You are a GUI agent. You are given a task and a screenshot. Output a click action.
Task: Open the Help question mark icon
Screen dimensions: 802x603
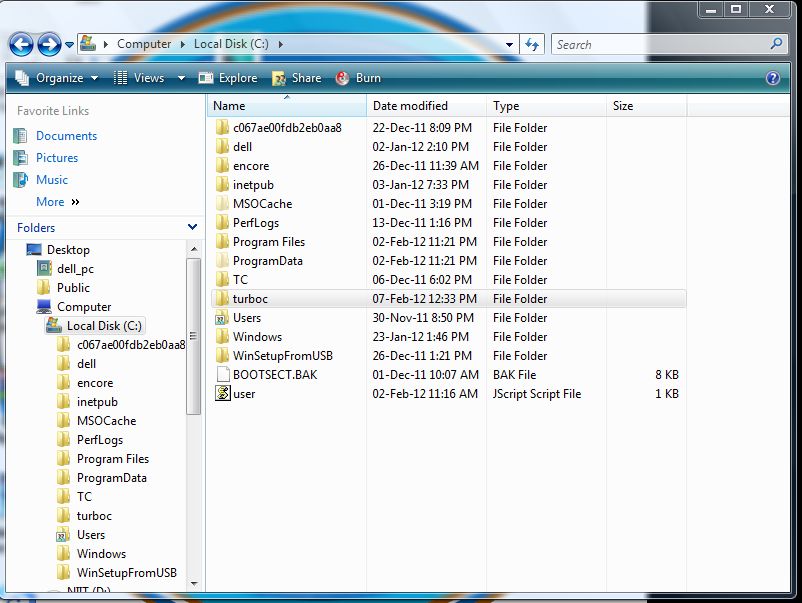tap(773, 77)
